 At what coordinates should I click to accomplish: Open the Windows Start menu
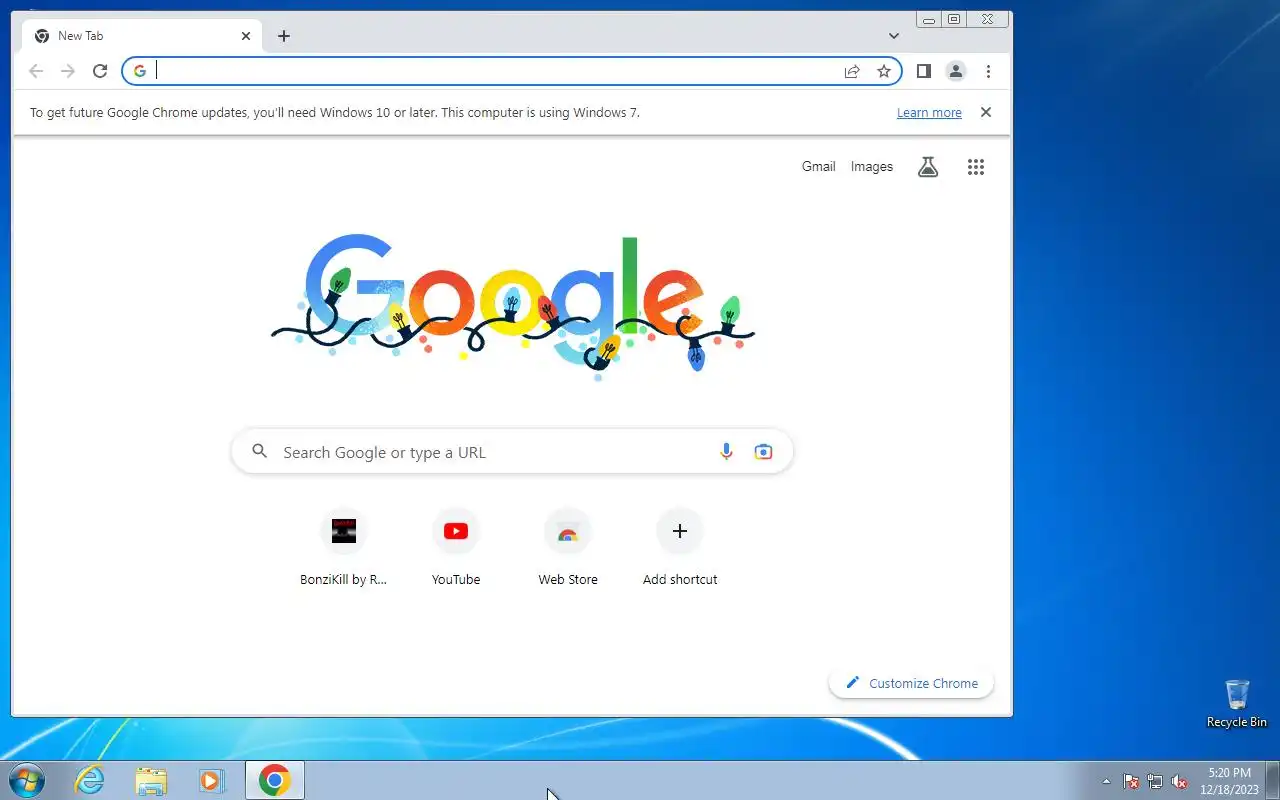coord(27,780)
